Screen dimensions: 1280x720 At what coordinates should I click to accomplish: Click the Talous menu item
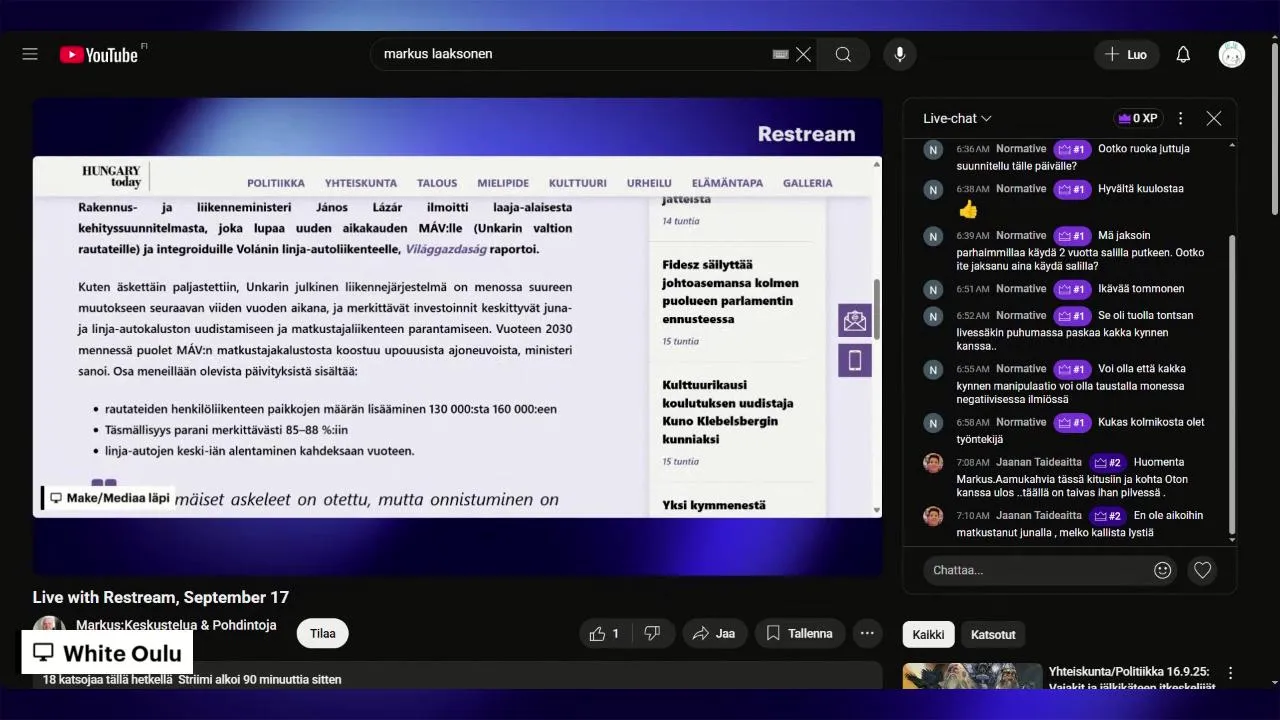[437, 183]
